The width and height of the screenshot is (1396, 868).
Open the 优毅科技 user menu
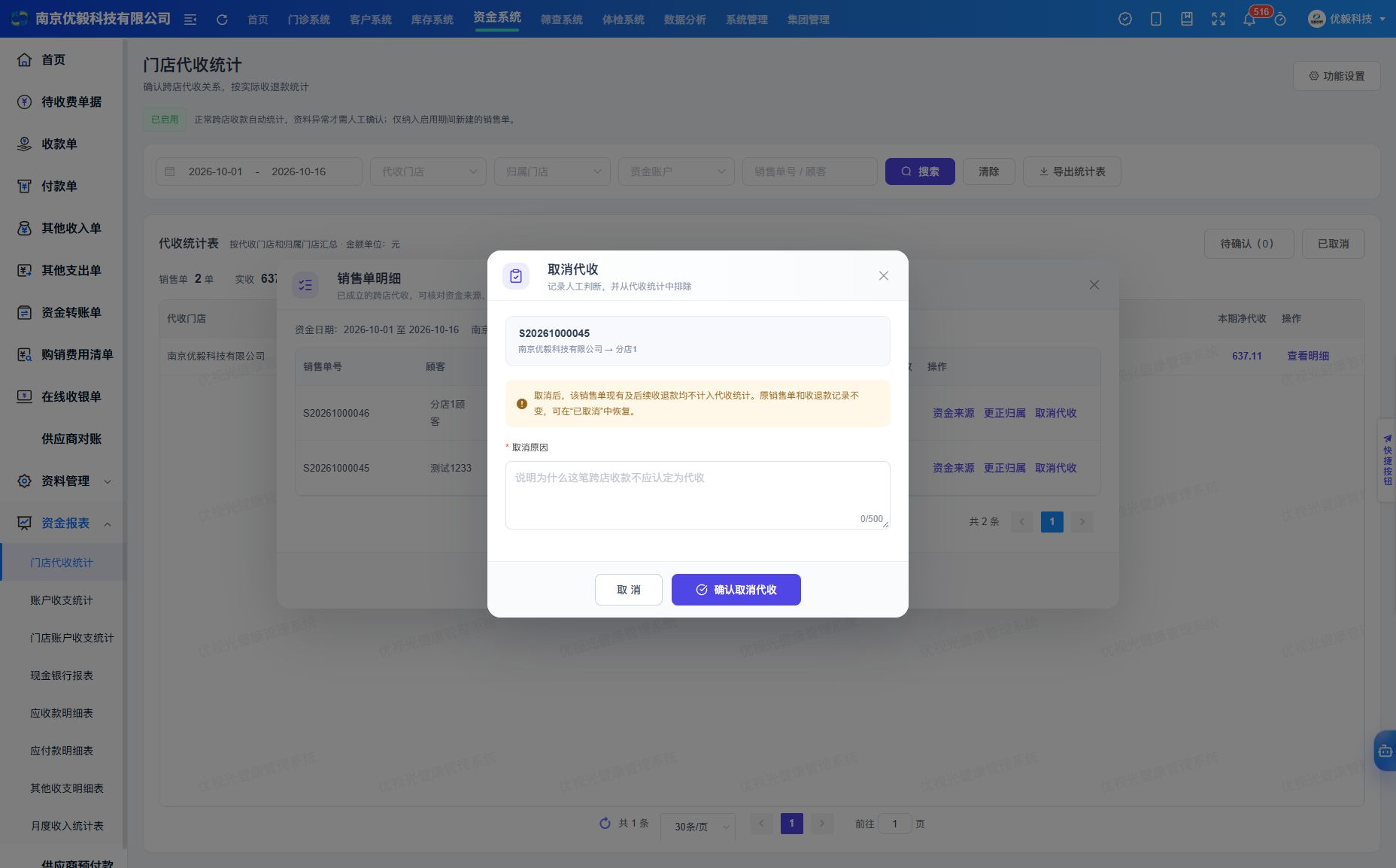pyautogui.click(x=1346, y=20)
